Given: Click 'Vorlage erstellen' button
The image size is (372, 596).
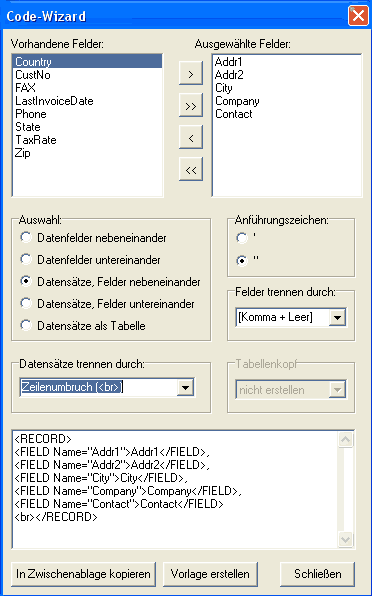Looking at the screenshot, I should tap(210, 574).
